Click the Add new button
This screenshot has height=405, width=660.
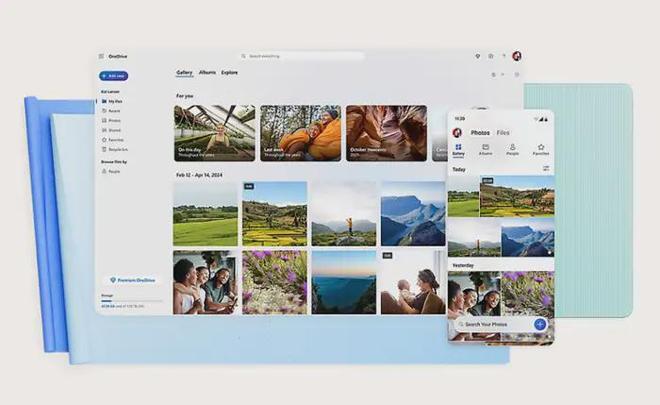pos(114,76)
